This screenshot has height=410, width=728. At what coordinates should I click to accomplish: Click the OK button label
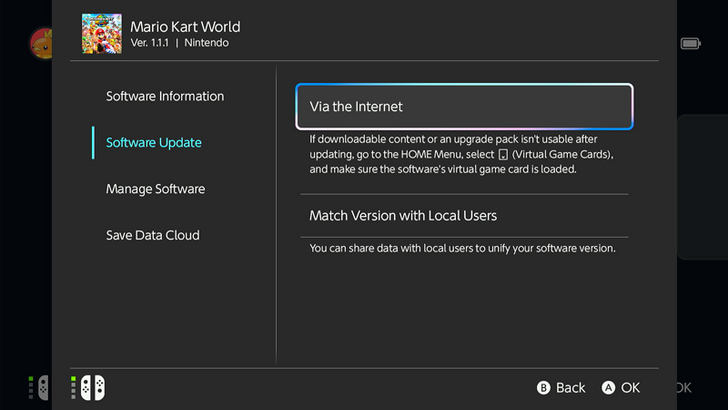click(x=630, y=388)
